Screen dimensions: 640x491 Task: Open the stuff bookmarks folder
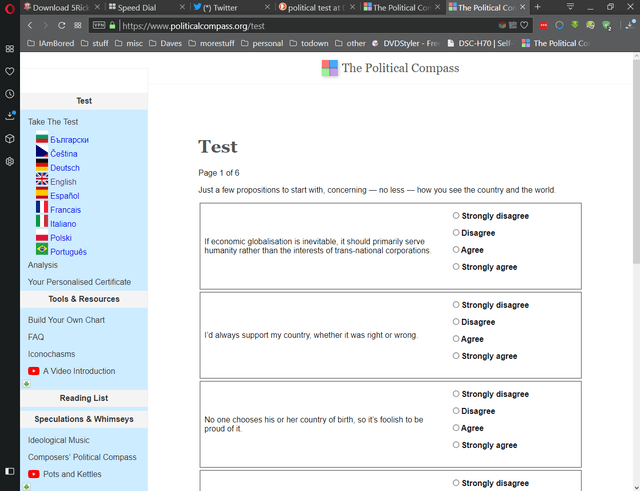click(95, 43)
